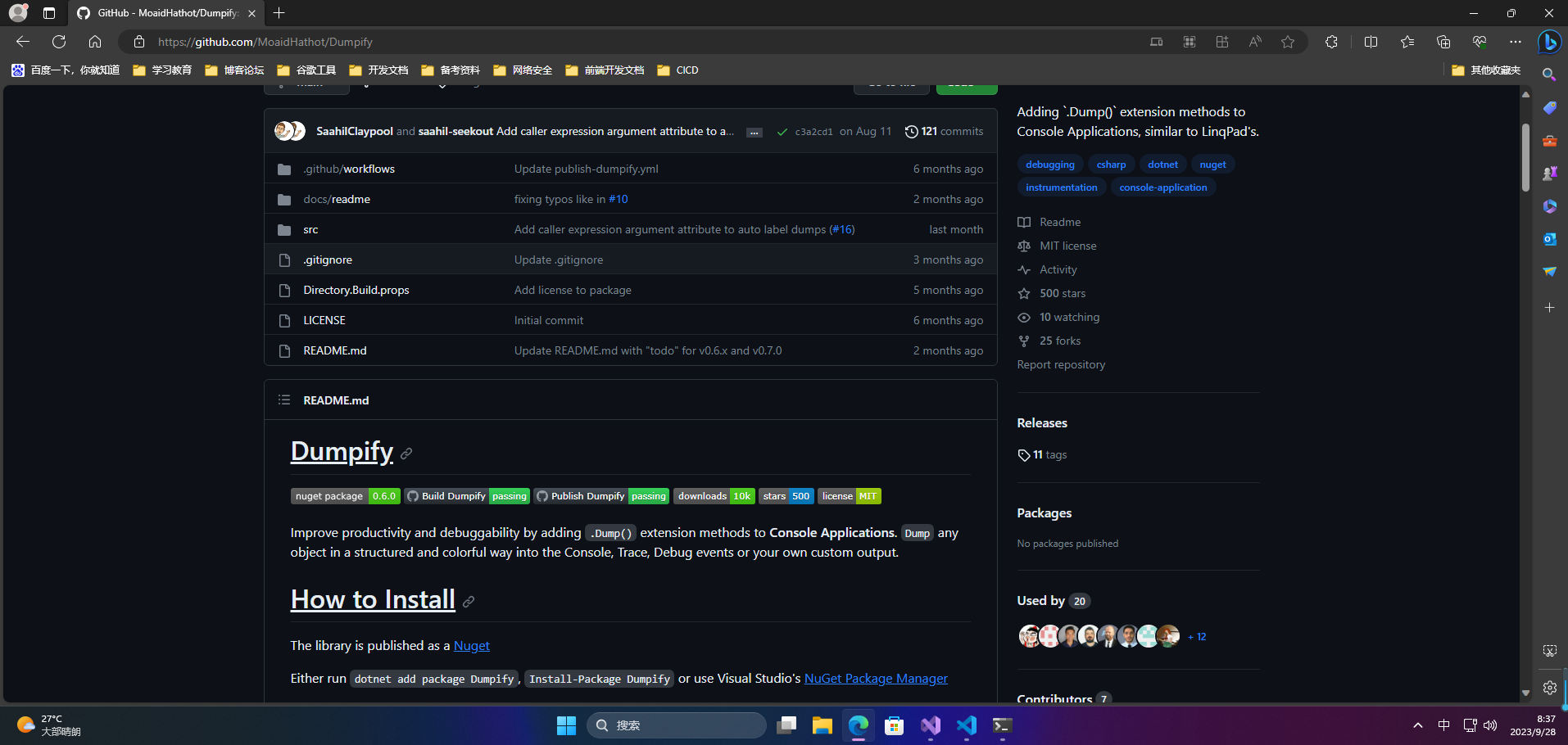This screenshot has height=745, width=1568.
Task: Open the NuGet Package Manager link
Action: click(x=876, y=679)
